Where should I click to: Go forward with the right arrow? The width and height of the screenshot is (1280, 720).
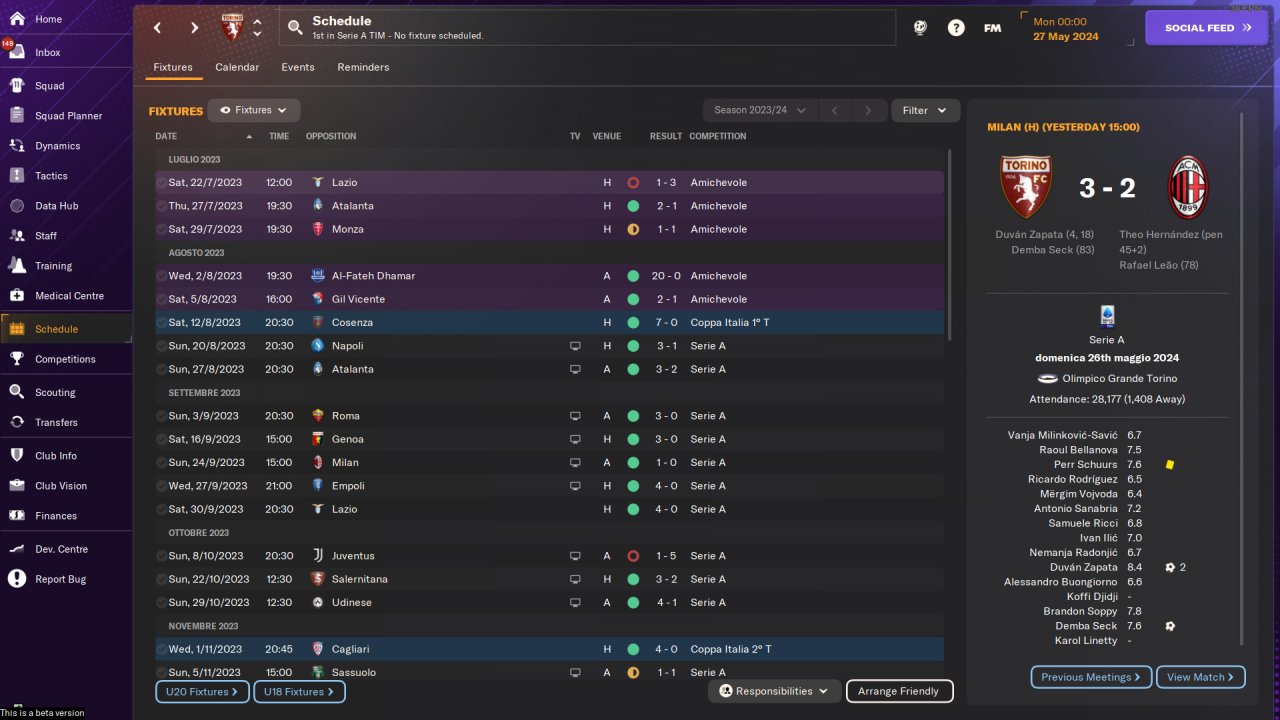coord(194,28)
